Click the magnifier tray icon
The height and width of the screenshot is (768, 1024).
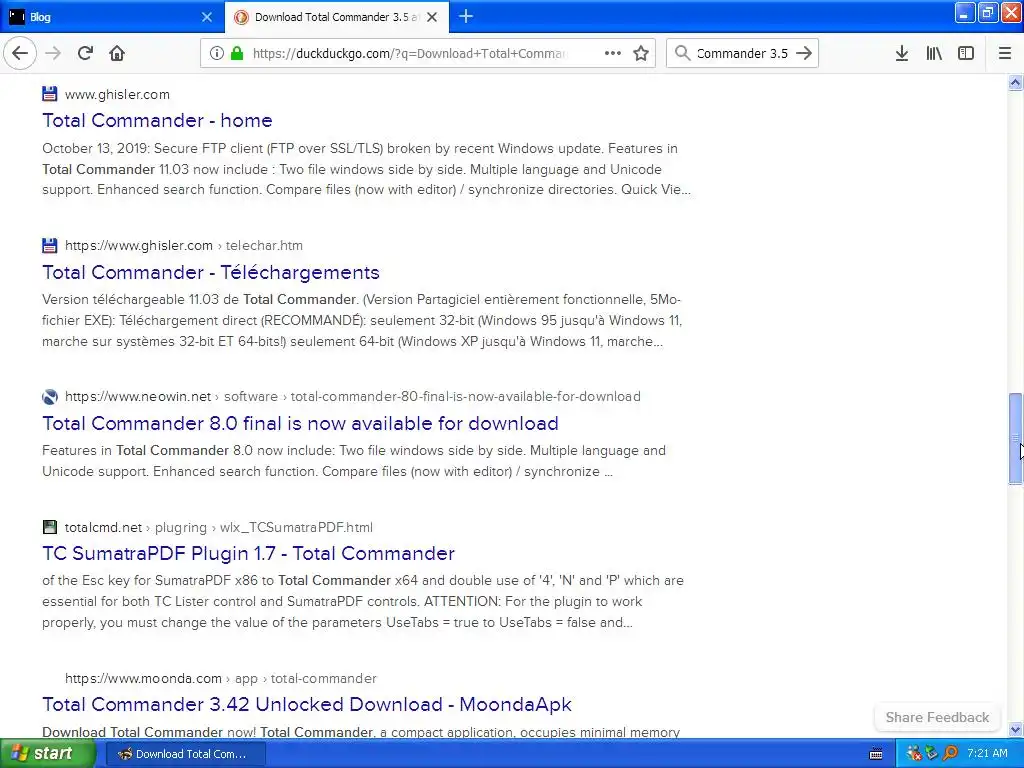tap(950, 754)
